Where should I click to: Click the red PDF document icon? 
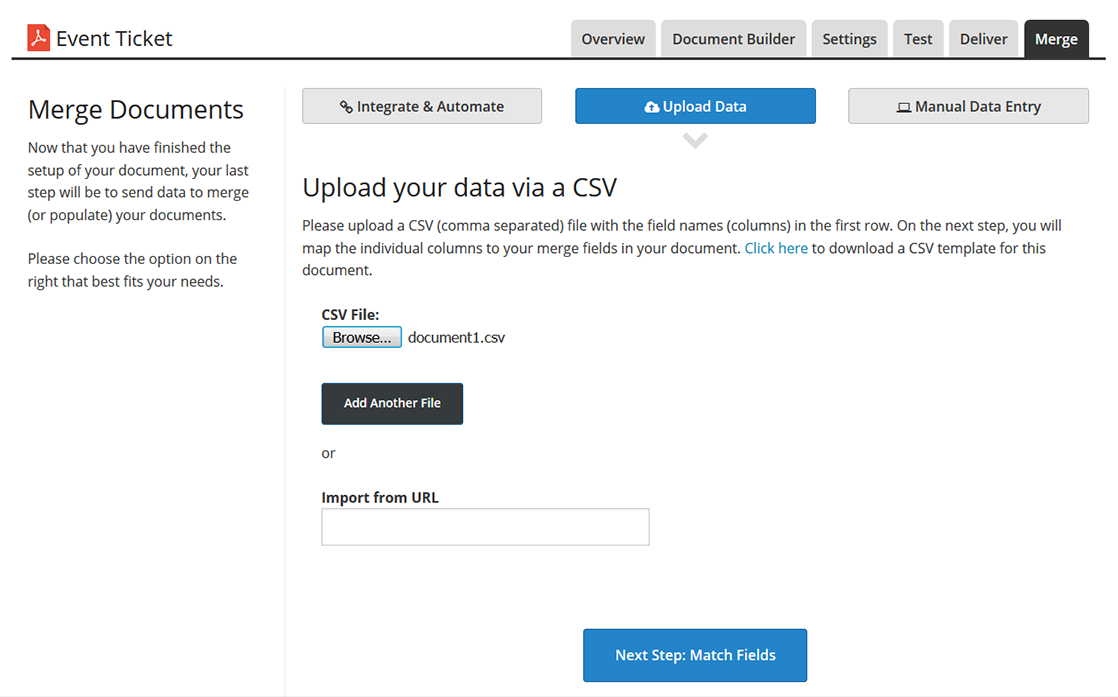tap(38, 38)
